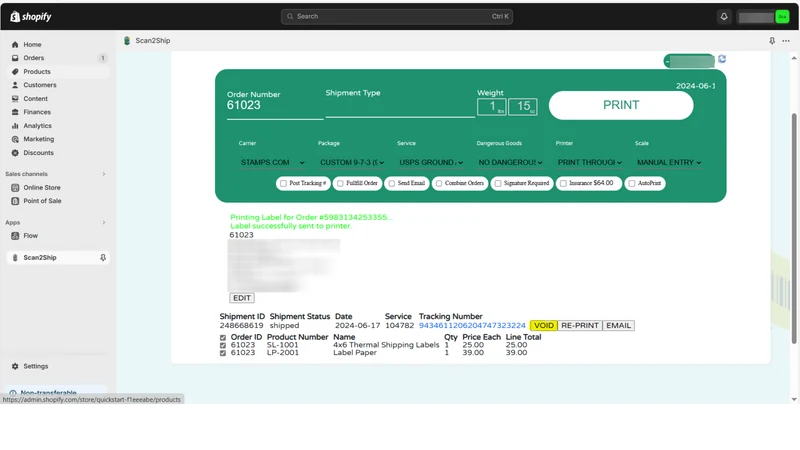Enable Fulfill Order checkbox

(x=340, y=184)
